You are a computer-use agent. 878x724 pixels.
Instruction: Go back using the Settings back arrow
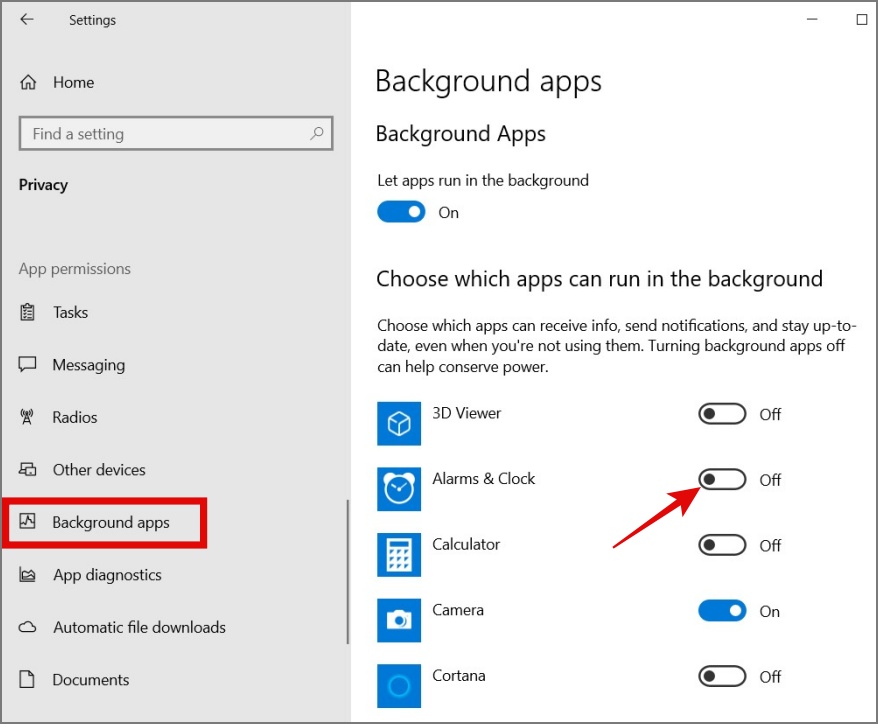(x=26, y=20)
